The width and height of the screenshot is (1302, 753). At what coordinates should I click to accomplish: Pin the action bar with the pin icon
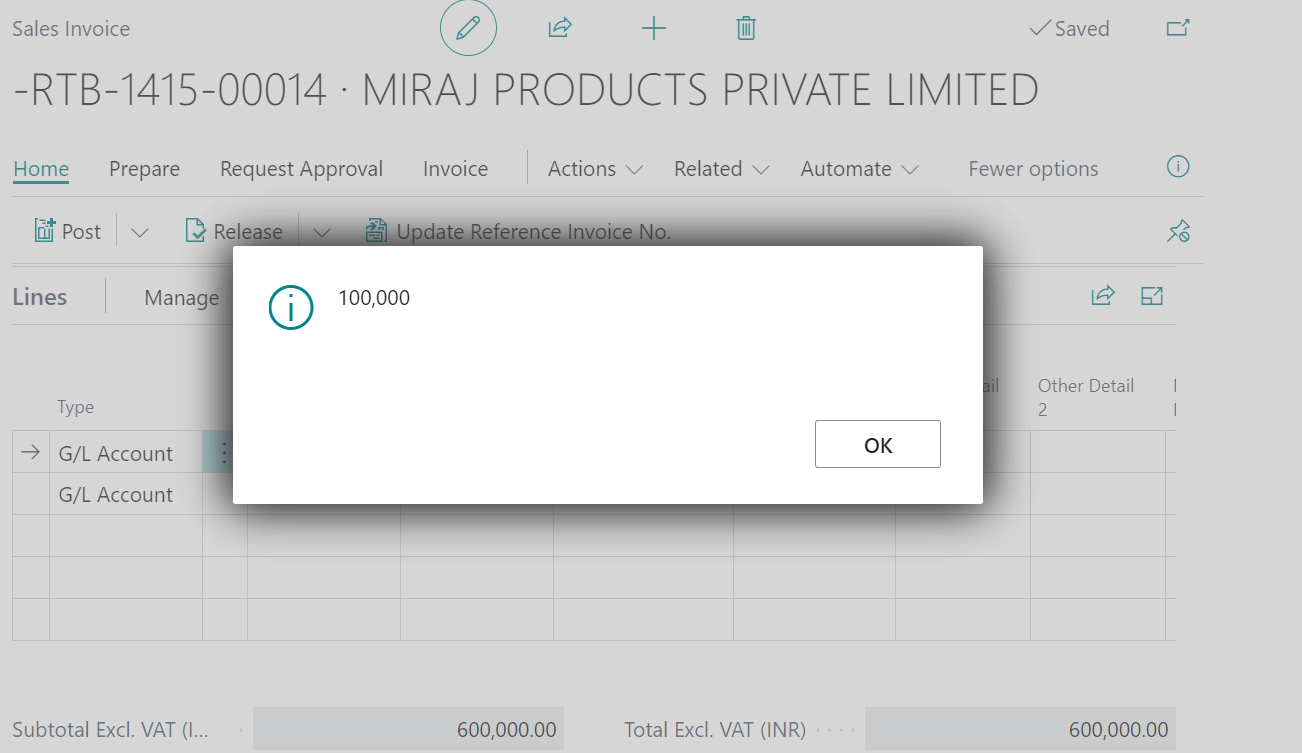1178,231
